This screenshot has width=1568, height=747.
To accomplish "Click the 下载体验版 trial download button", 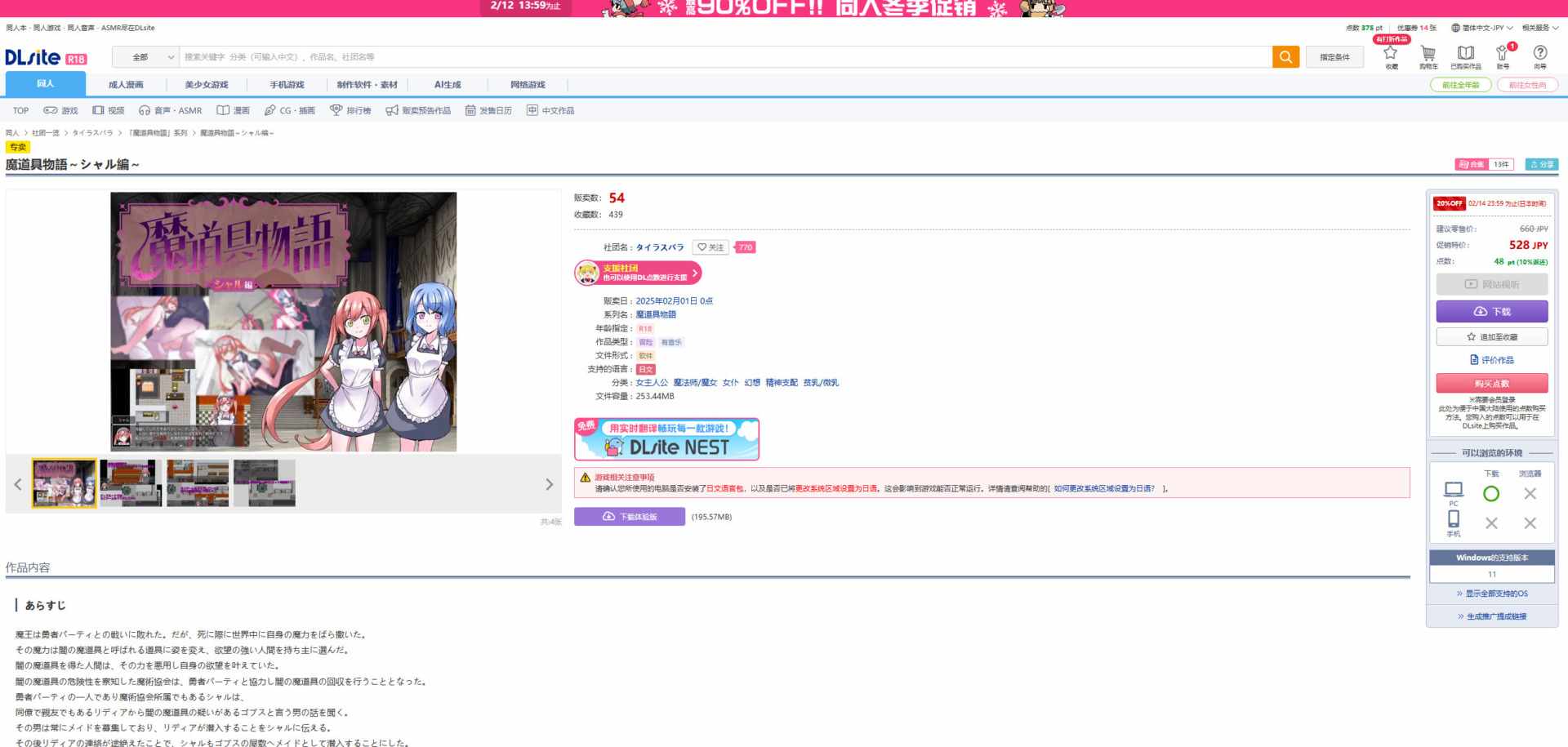I will [630, 517].
